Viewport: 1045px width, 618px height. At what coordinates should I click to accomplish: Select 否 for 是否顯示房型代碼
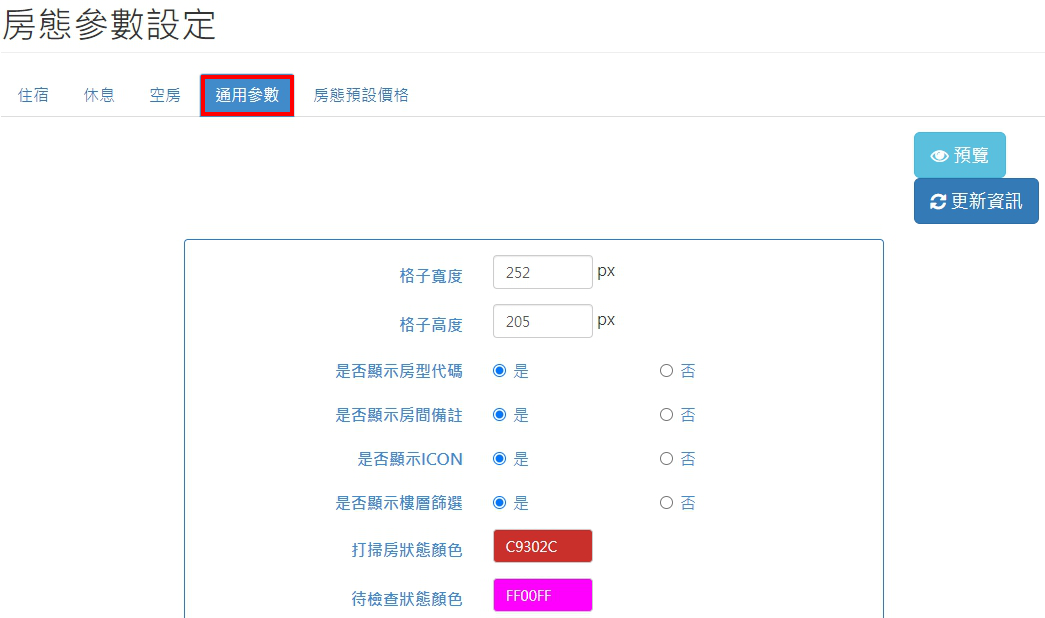coord(666,371)
